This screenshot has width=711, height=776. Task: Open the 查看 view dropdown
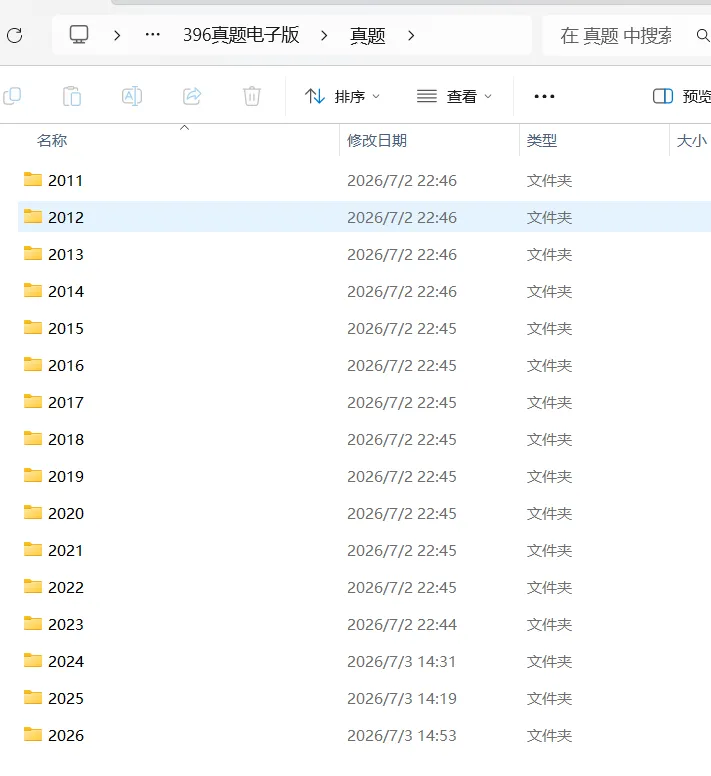click(454, 96)
